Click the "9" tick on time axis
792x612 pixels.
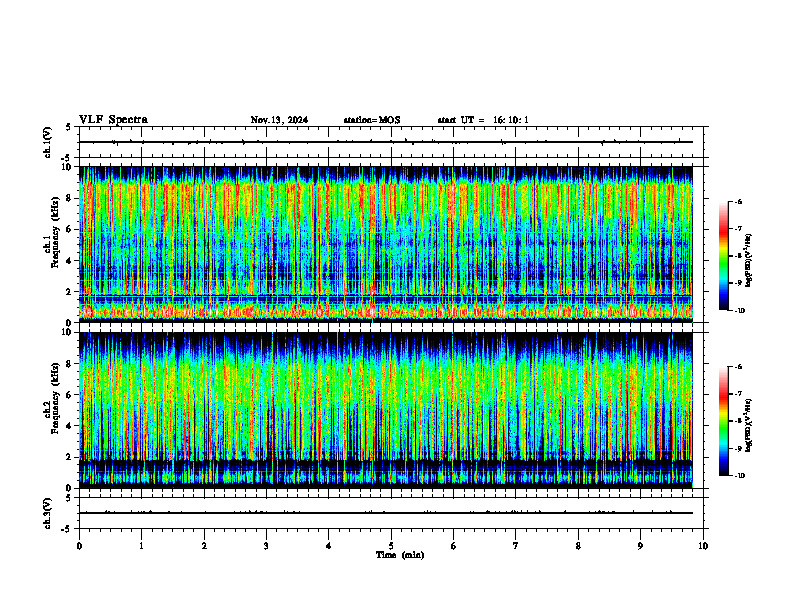click(x=640, y=546)
